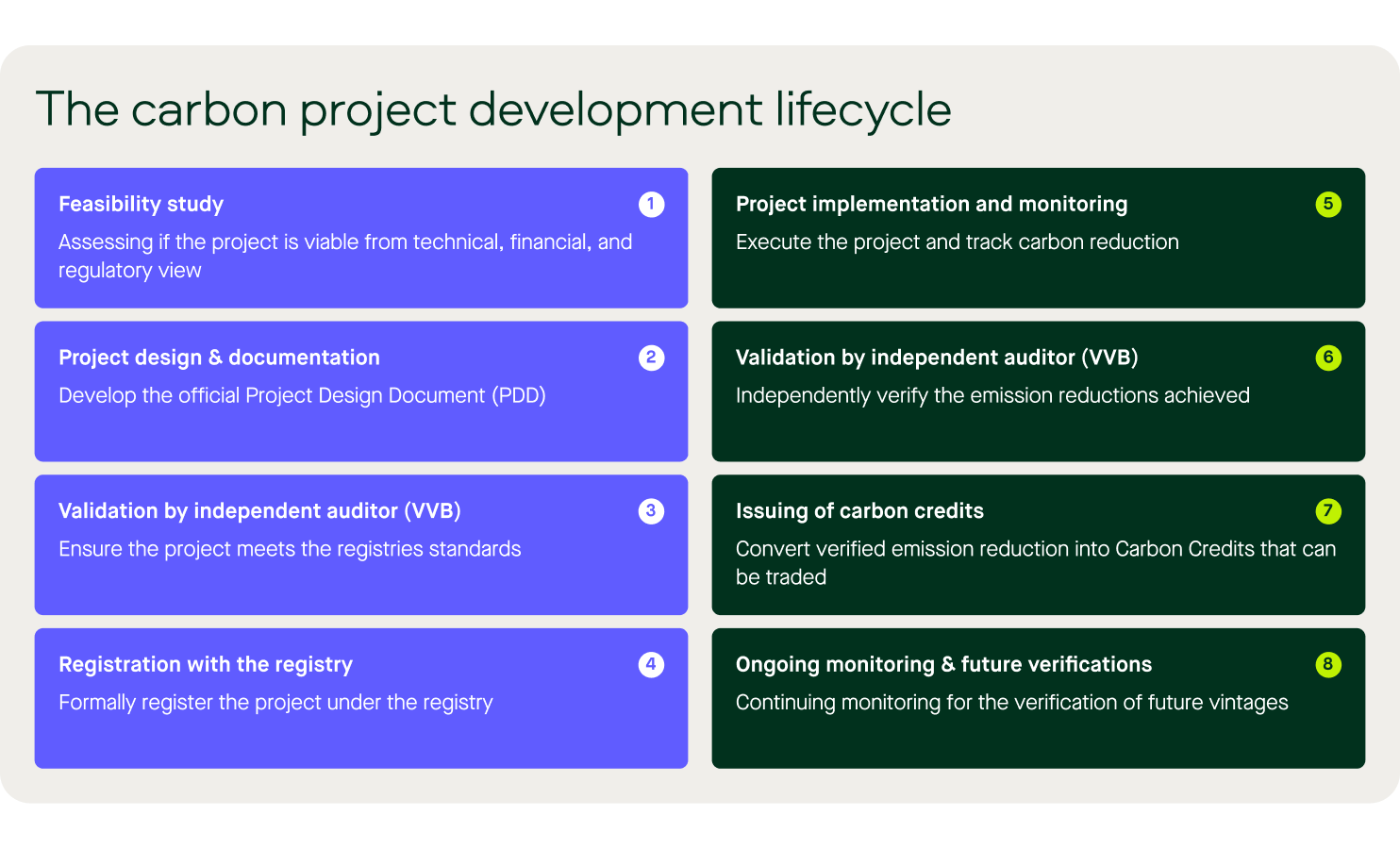Click Ongoing monitoring & future verifications heading
This screenshot has height=849, width=1400.
pyautogui.click(x=943, y=665)
